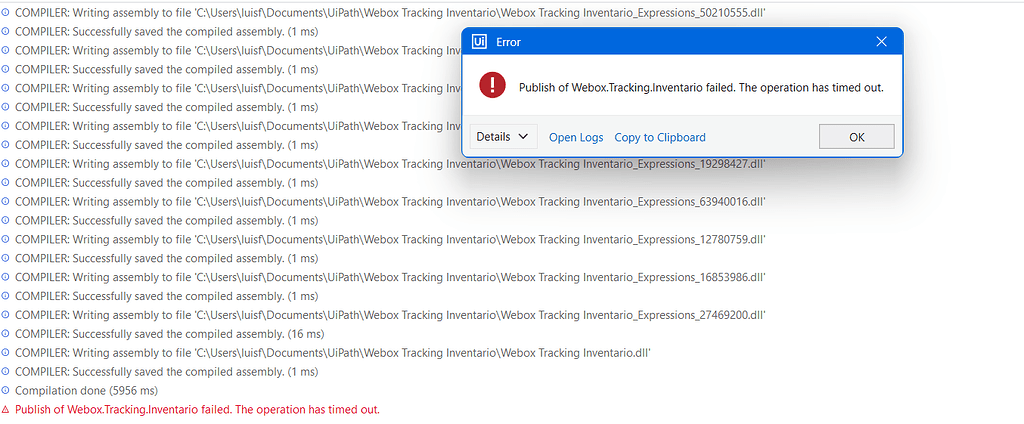Click the red warning triangle beside publish failed entry

(5, 410)
